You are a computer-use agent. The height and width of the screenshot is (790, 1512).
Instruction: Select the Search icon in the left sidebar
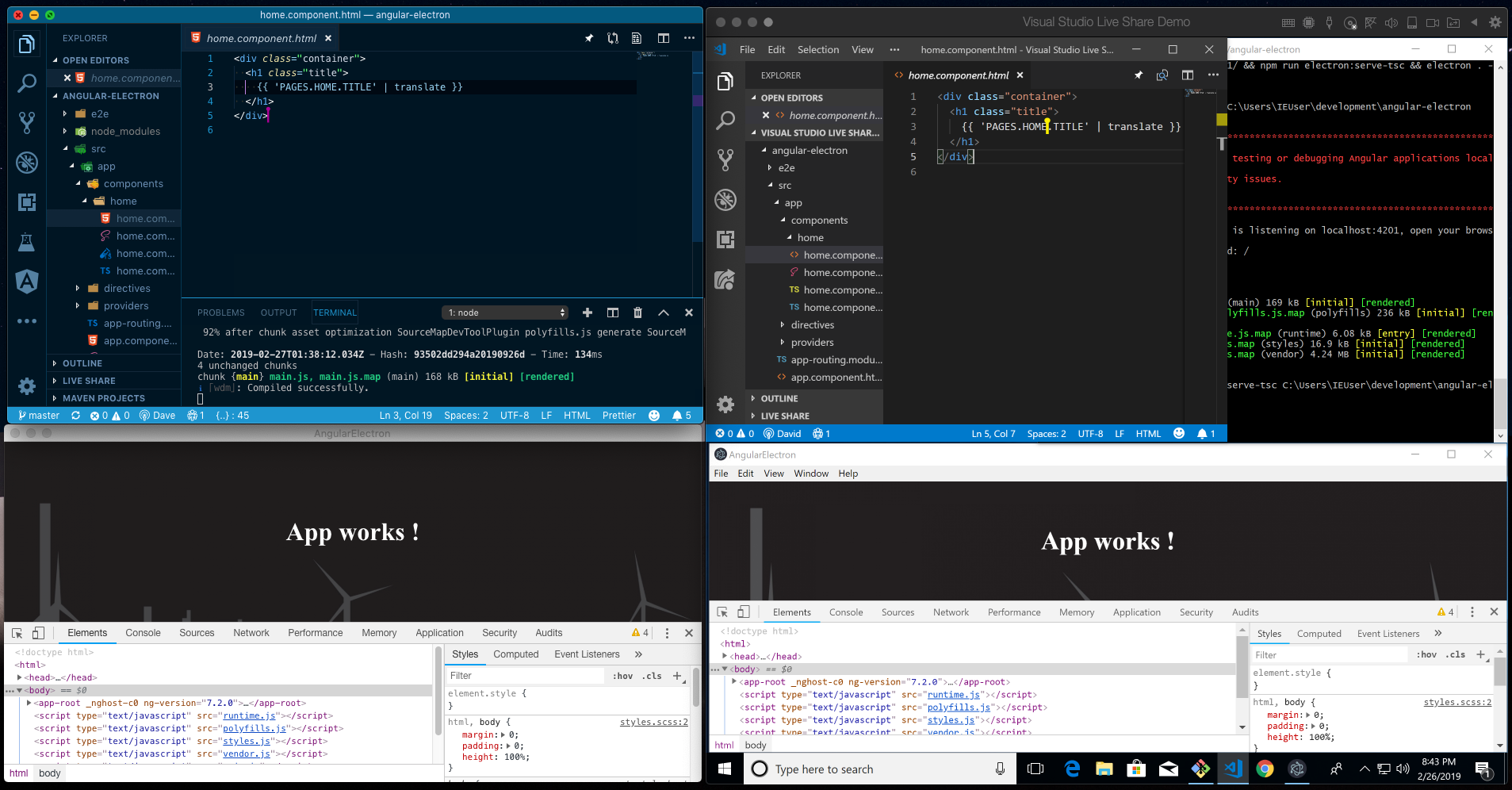tap(28, 82)
